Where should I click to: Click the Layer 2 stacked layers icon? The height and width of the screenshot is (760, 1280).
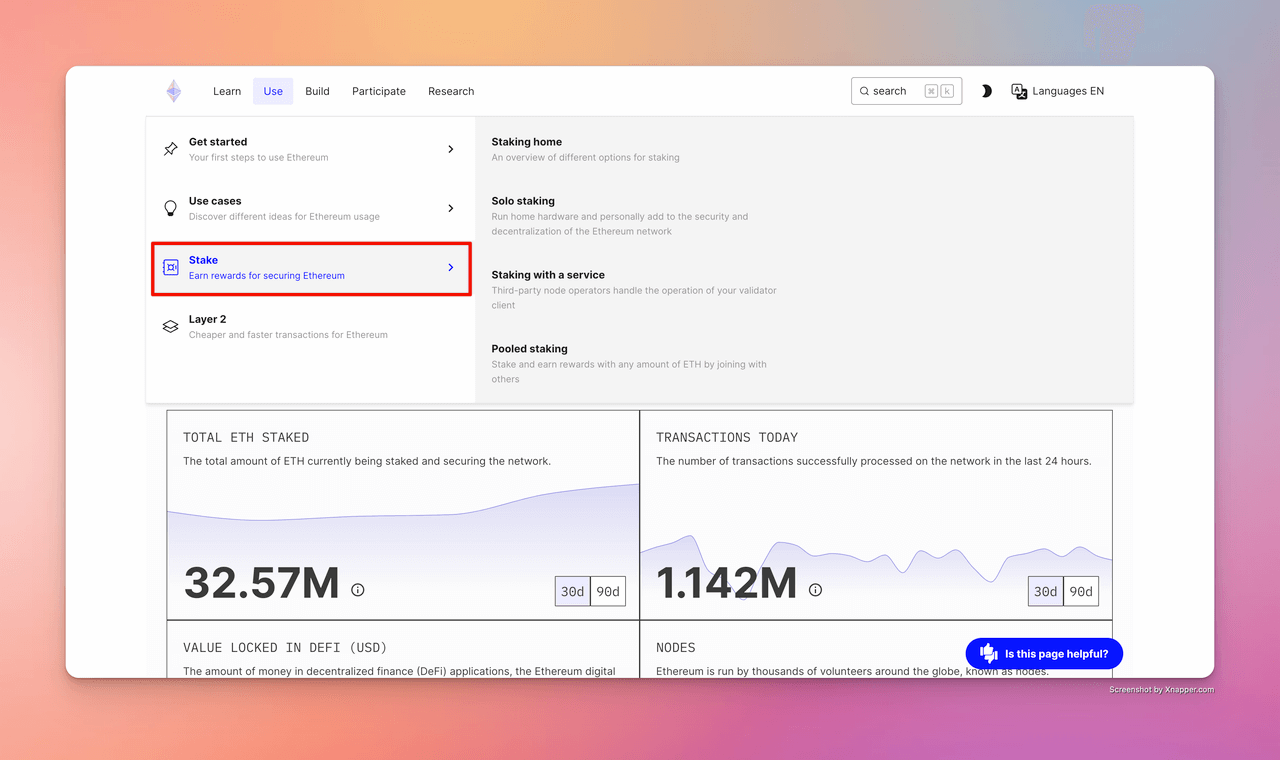(x=170, y=327)
